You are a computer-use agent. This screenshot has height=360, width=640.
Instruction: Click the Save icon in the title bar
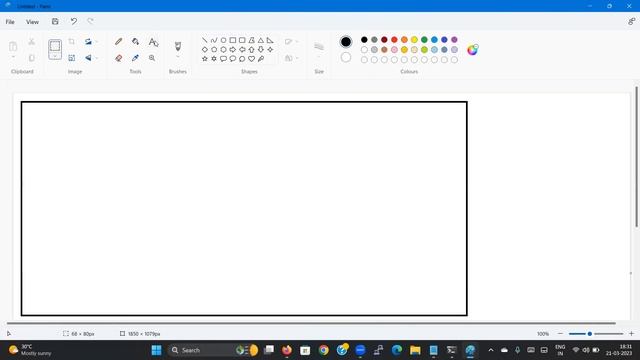(x=55, y=22)
